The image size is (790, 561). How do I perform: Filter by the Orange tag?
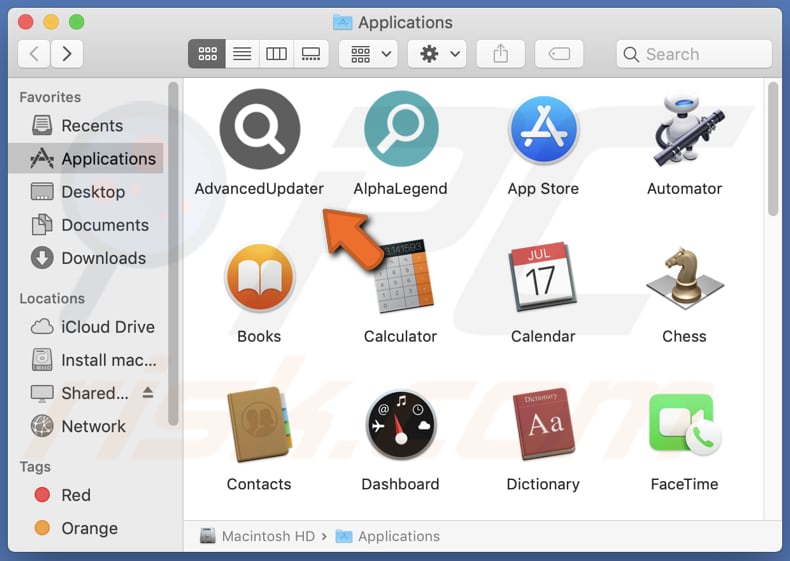(x=86, y=528)
